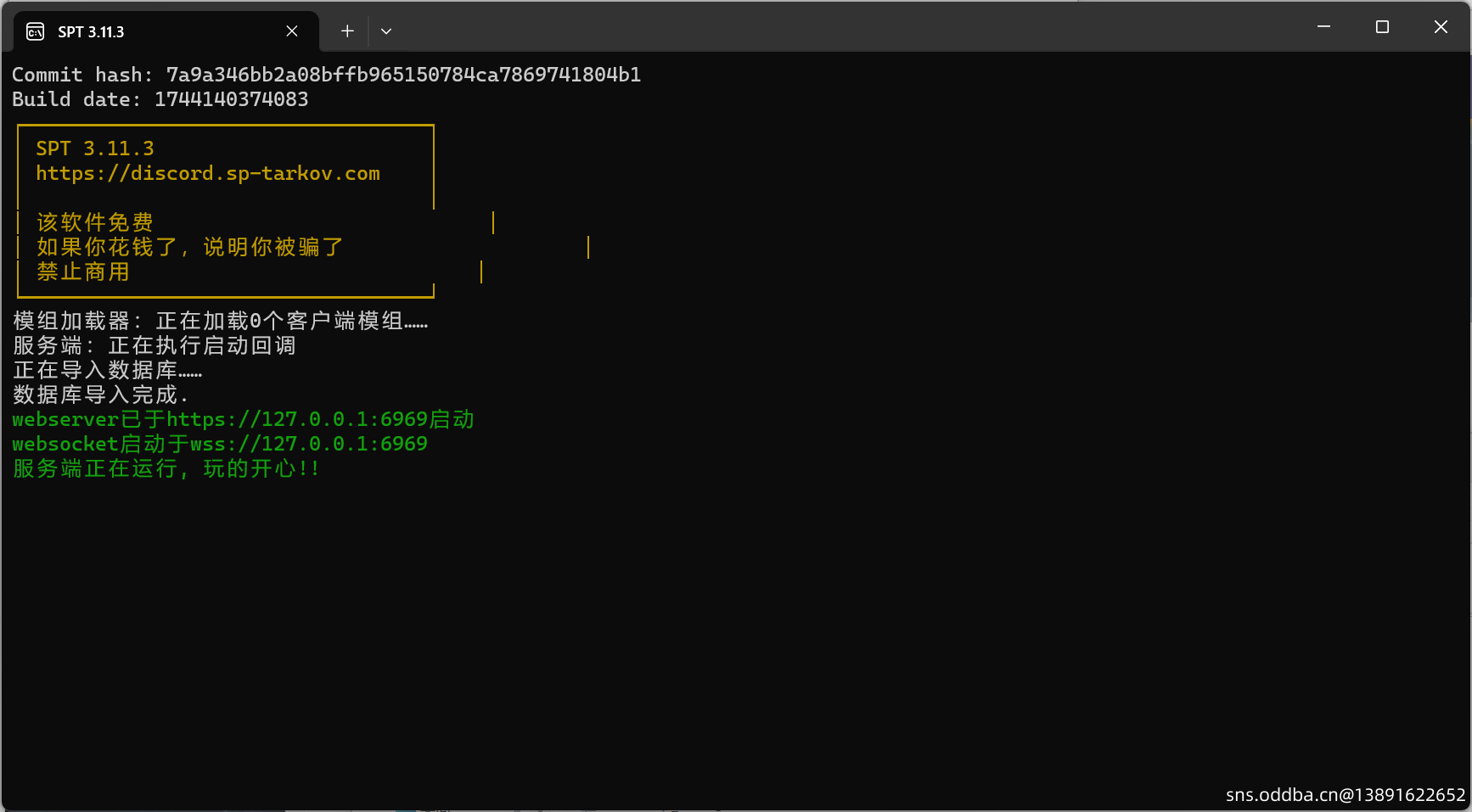This screenshot has height=812, width=1472.
Task: Click the Build date line
Action: (x=160, y=99)
